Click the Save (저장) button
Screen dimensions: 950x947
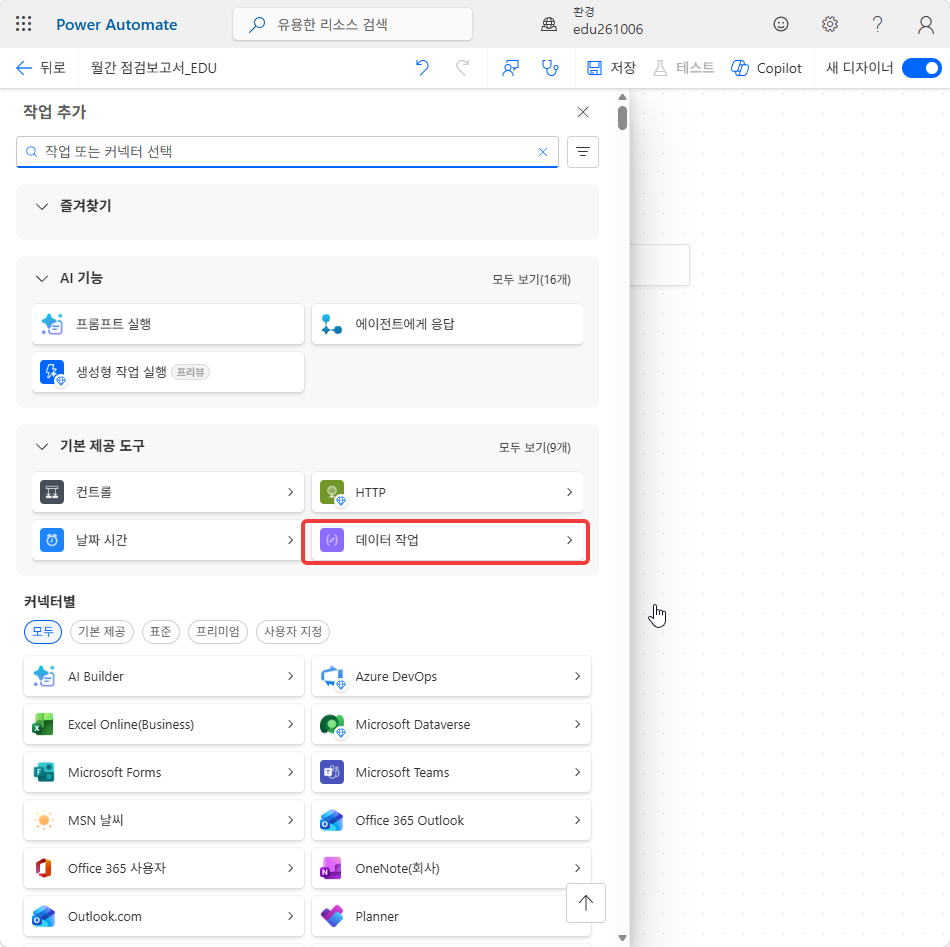pos(611,68)
